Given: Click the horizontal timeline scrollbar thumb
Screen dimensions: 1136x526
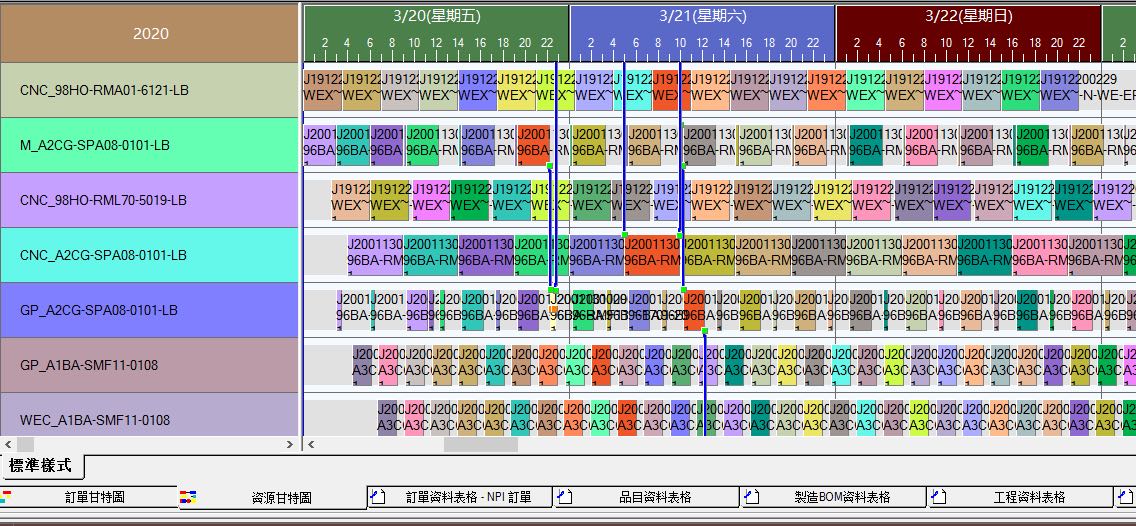Looking at the screenshot, I should point(480,445).
